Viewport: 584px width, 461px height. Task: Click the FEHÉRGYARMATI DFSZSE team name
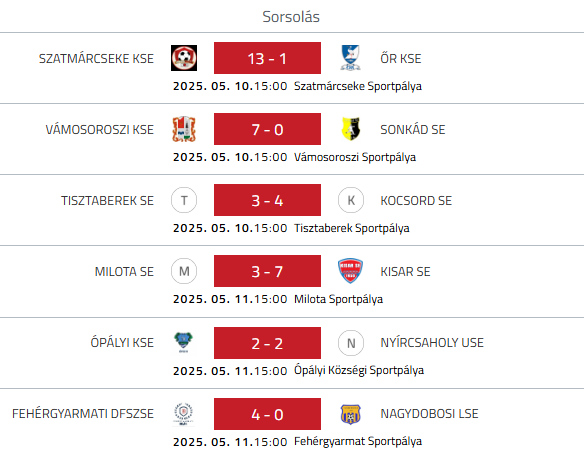pos(83,414)
